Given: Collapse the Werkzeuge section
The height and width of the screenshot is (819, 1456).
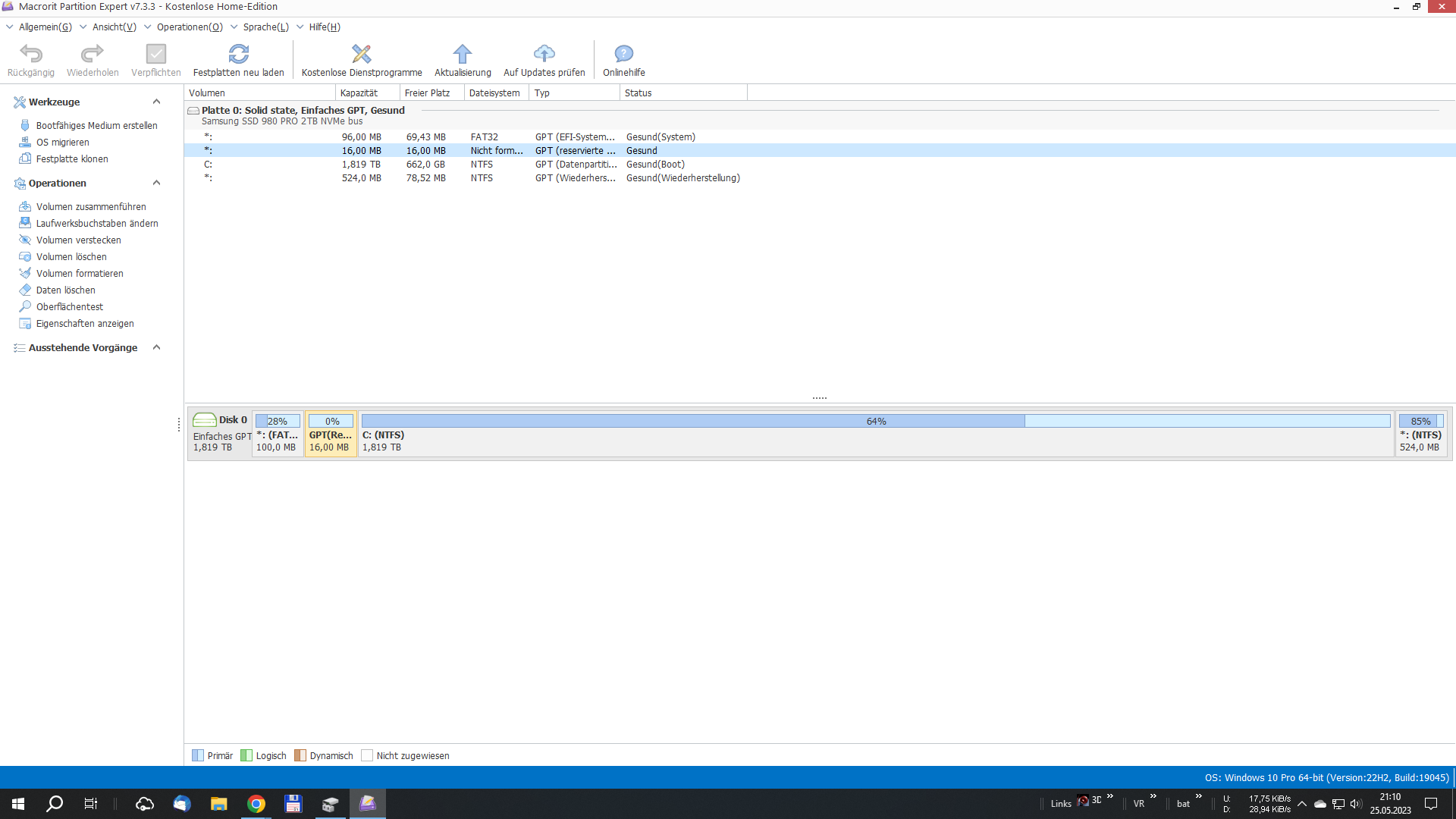Looking at the screenshot, I should 156,102.
